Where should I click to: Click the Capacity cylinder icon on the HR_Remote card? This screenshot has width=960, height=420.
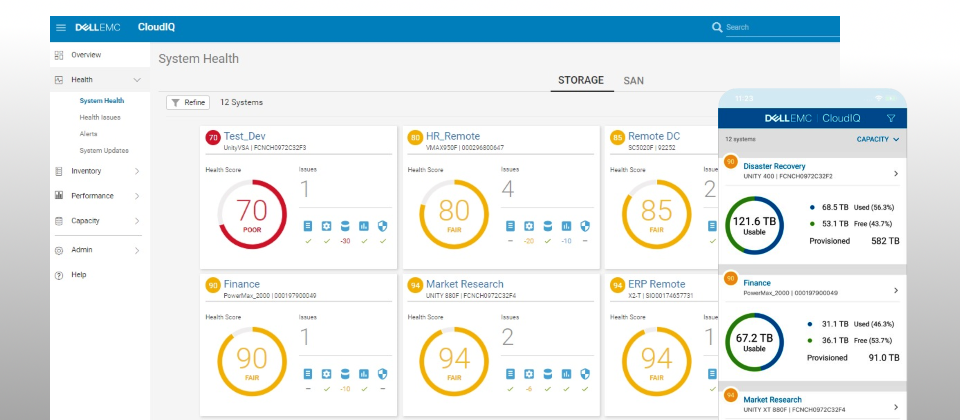coord(547,226)
